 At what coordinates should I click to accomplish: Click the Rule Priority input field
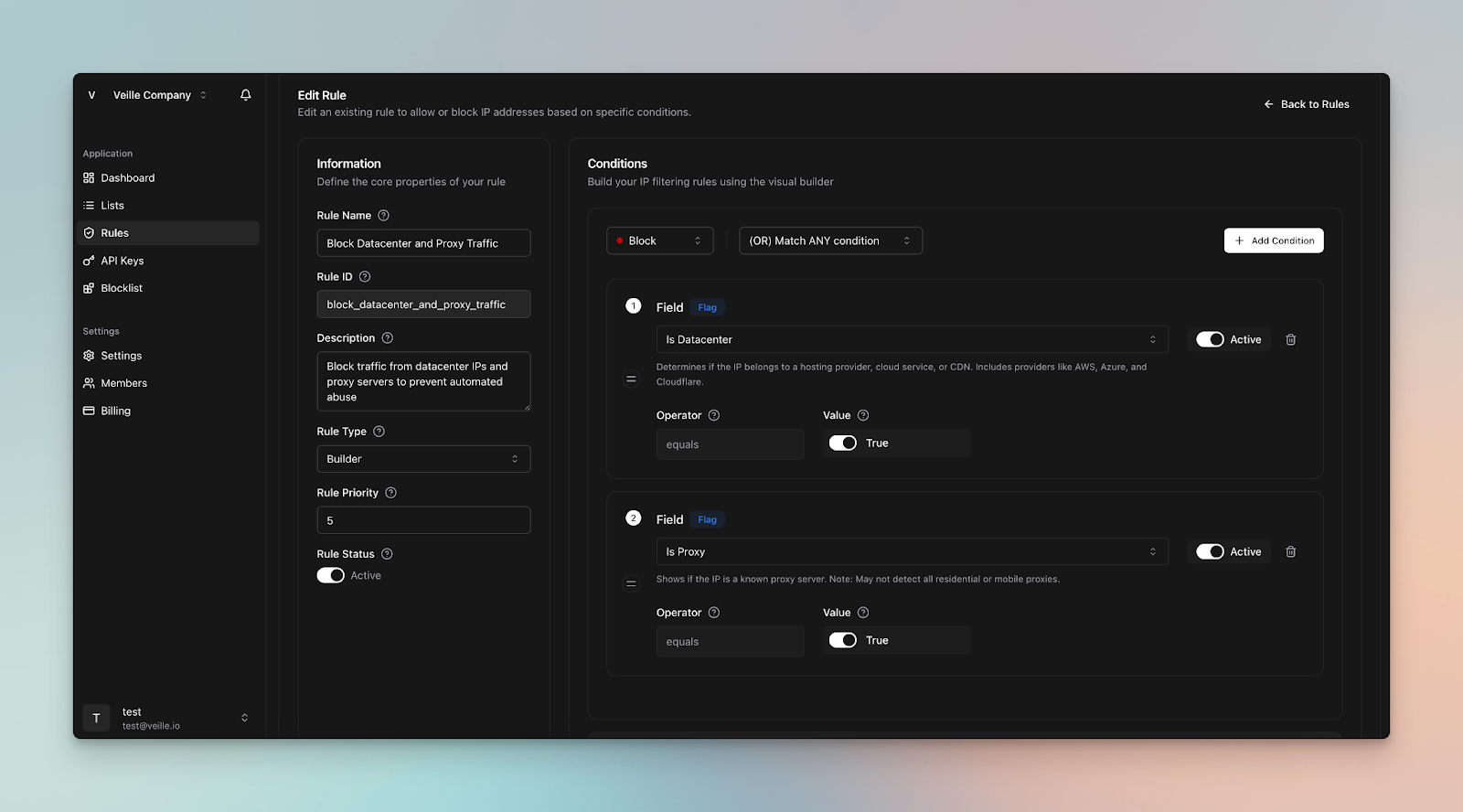tap(423, 520)
